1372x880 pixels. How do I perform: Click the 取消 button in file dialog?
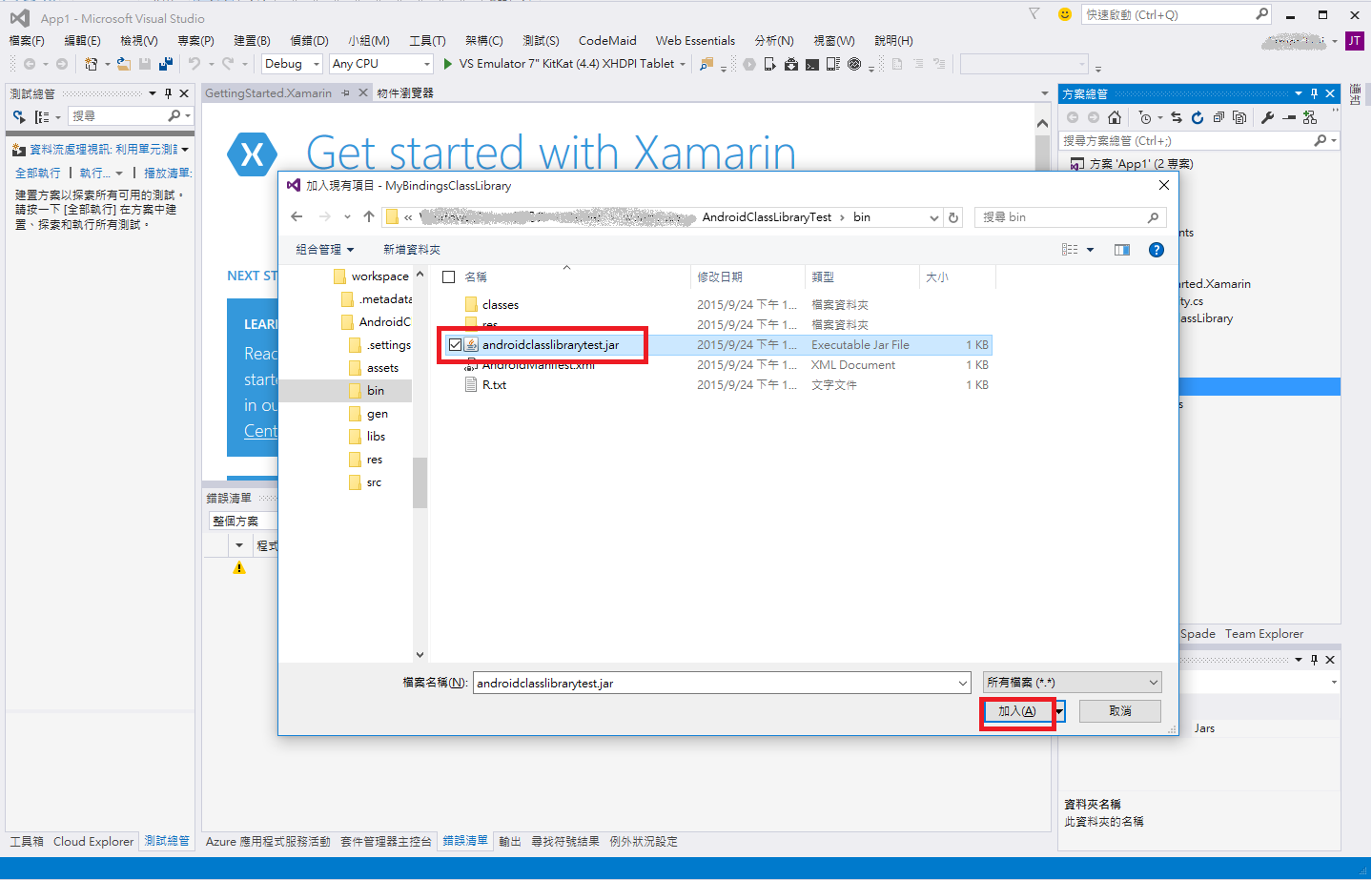1120,711
